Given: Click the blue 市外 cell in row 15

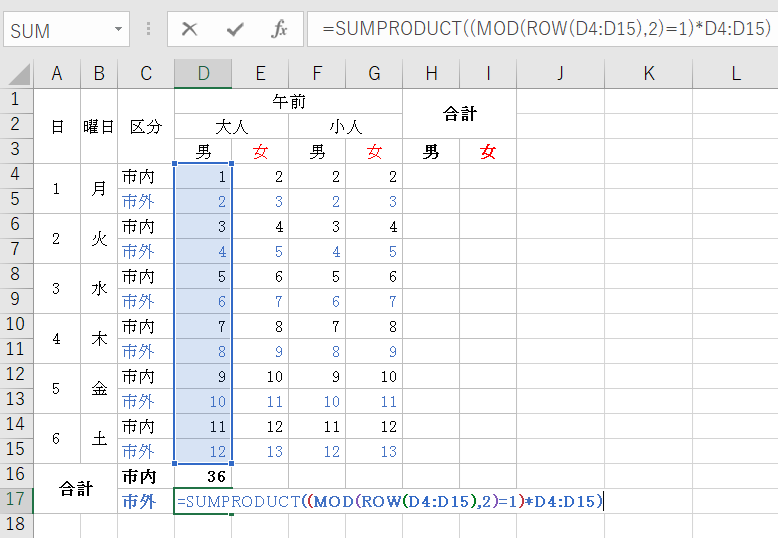Looking at the screenshot, I should [x=146, y=451].
